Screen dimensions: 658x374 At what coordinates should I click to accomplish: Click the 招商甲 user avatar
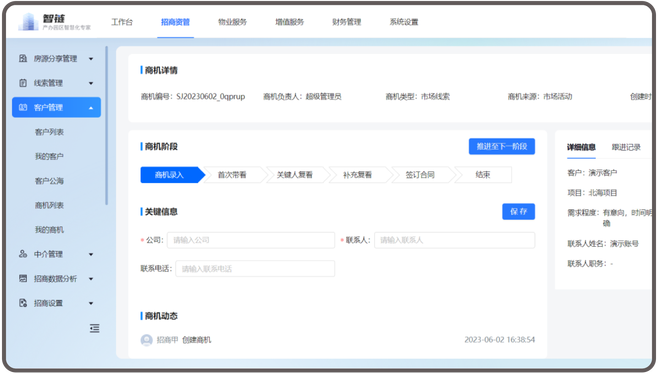click(x=146, y=340)
